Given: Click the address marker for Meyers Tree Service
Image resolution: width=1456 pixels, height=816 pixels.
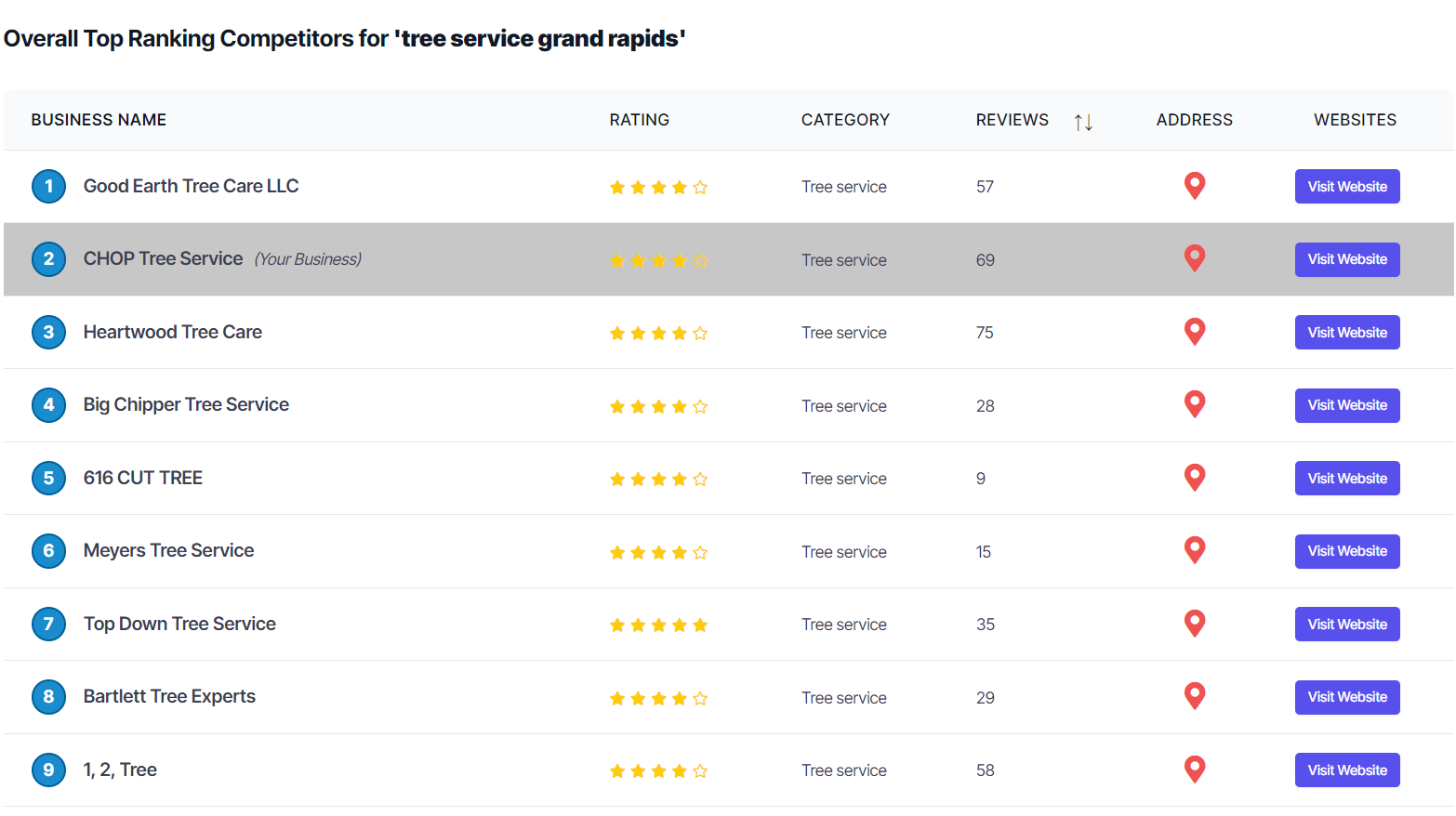Looking at the screenshot, I should pos(1195,550).
